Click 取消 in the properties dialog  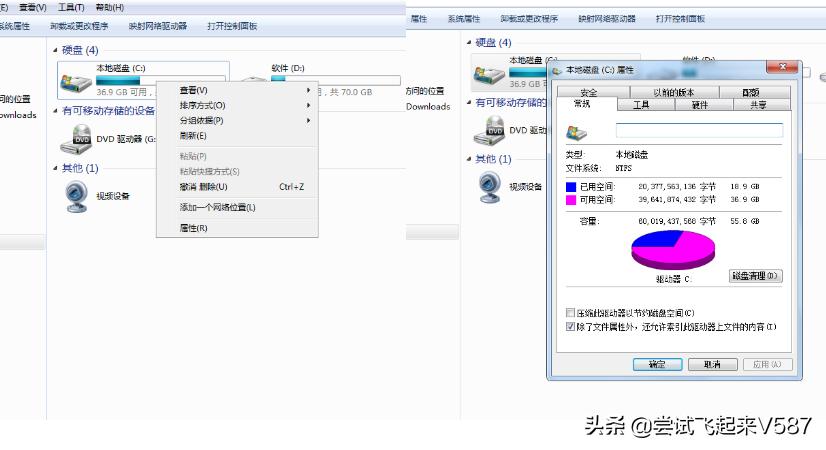(x=712, y=364)
